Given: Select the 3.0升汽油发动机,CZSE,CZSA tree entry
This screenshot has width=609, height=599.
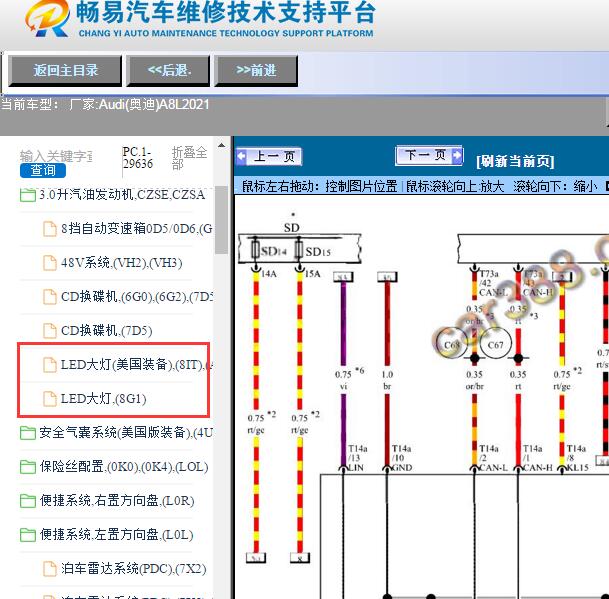Looking at the screenshot, I should 122,195.
